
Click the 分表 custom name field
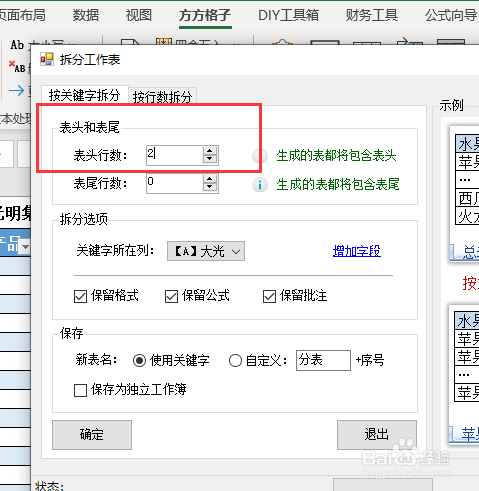click(x=323, y=360)
